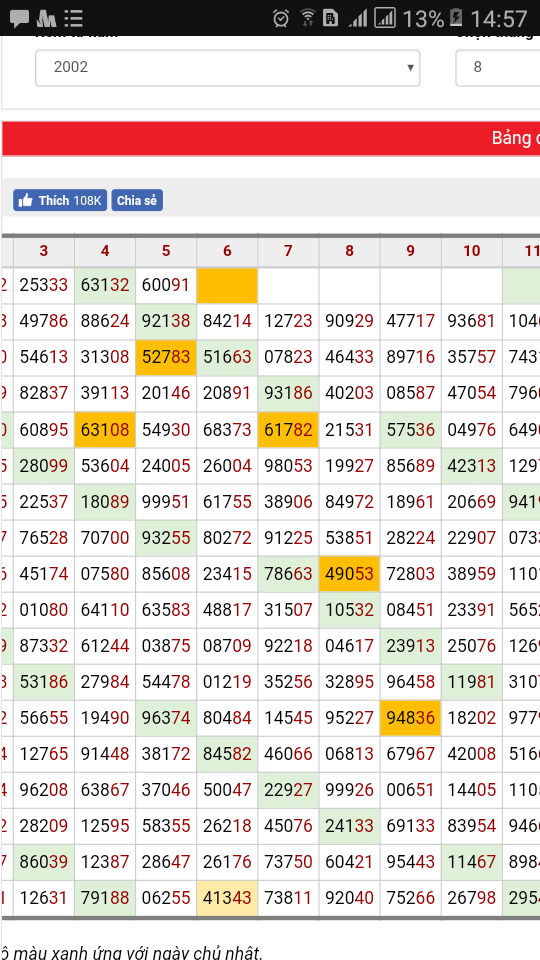Click the Facebook Thích like button
Viewport: 540px width, 960px height.
click(x=60, y=200)
